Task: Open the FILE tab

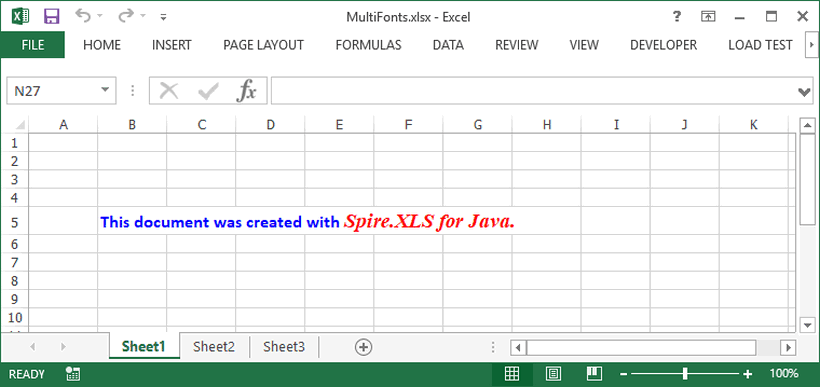Action: pyautogui.click(x=33, y=45)
